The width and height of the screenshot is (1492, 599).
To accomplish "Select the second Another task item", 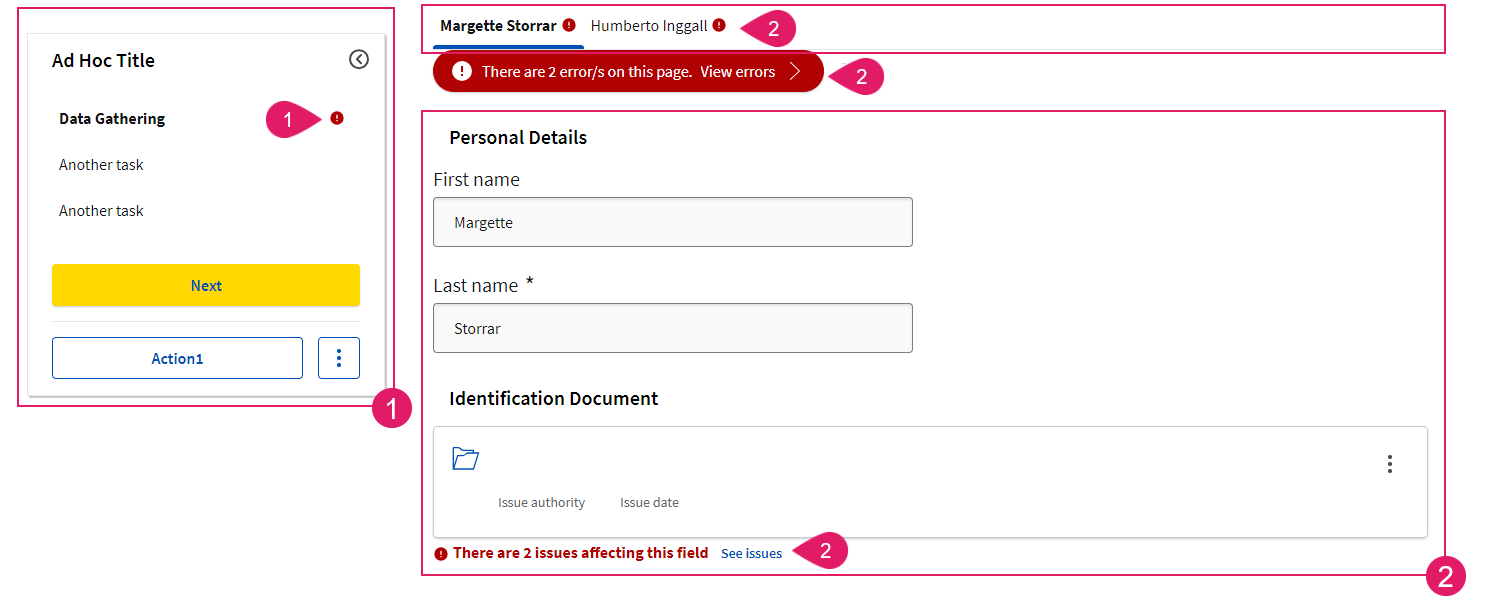I will pos(101,211).
